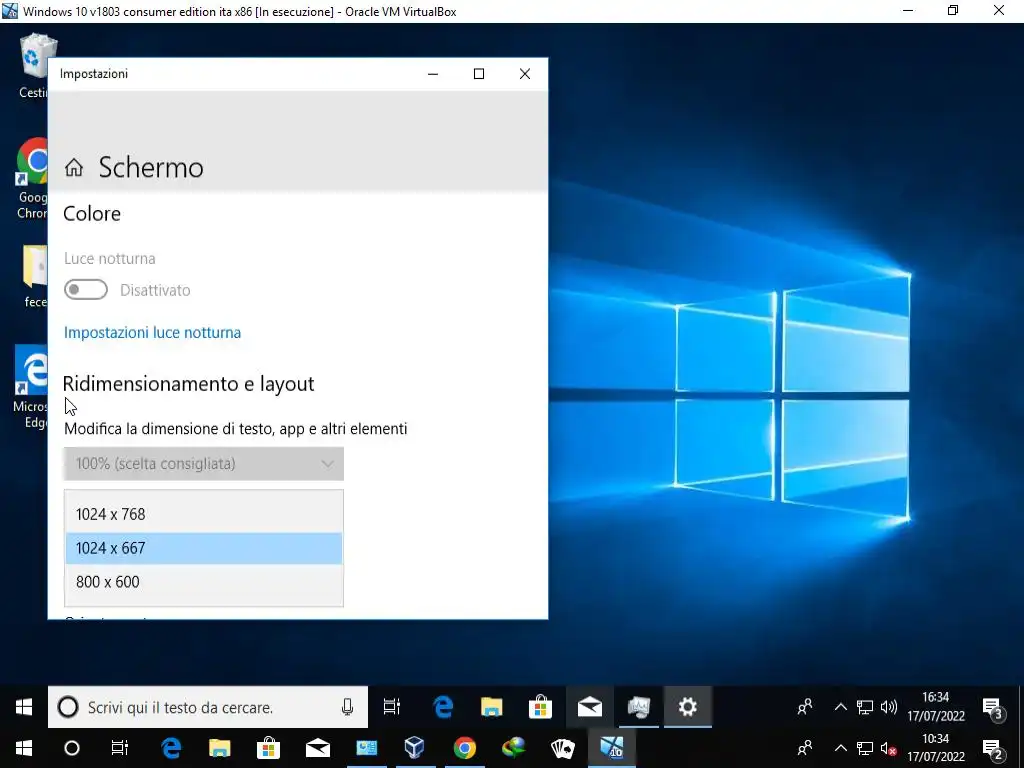The width and height of the screenshot is (1024, 768).
Task: Minimize the Impostazioni settings window
Action: [x=432, y=74]
